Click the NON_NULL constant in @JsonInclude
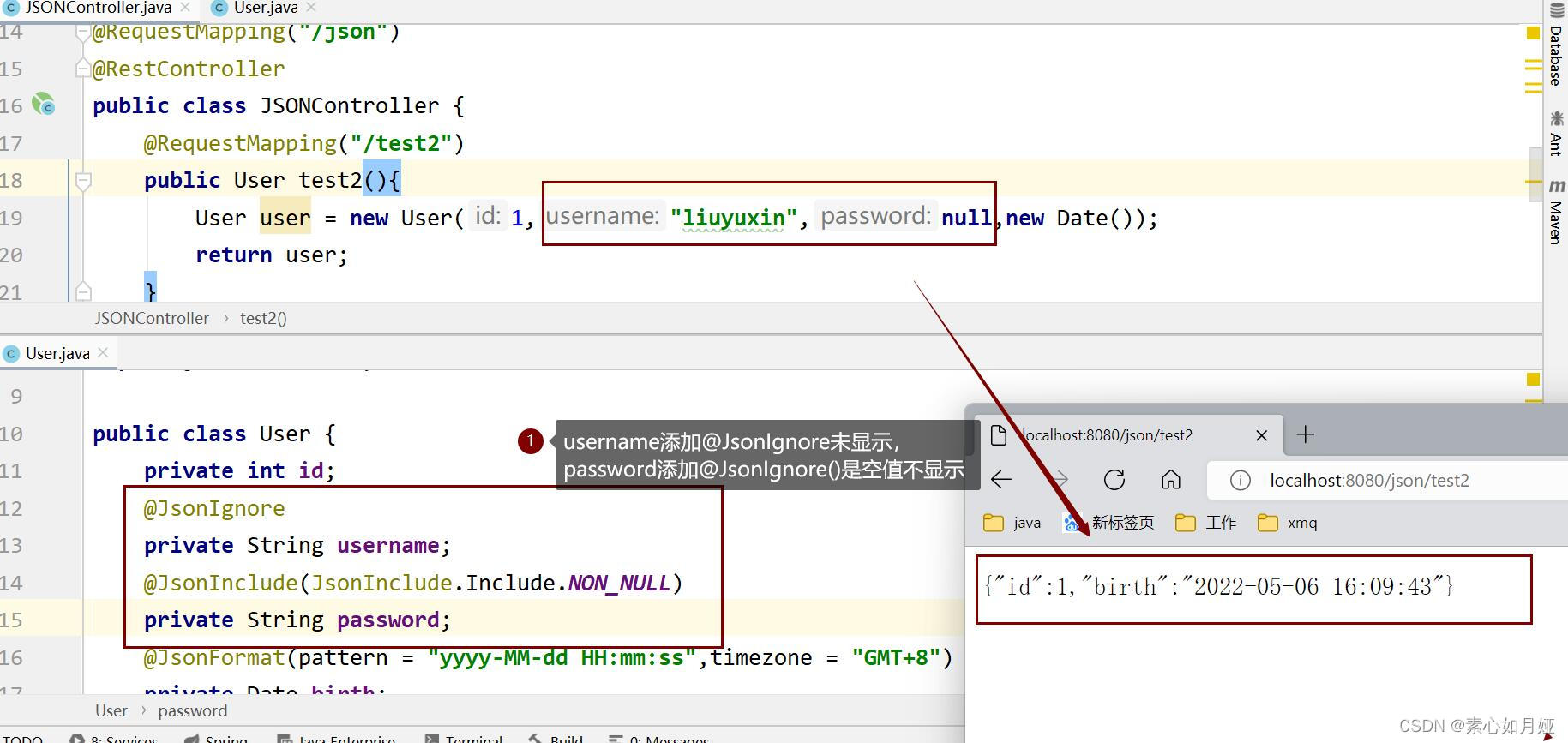This screenshot has width=1568, height=743. click(618, 583)
